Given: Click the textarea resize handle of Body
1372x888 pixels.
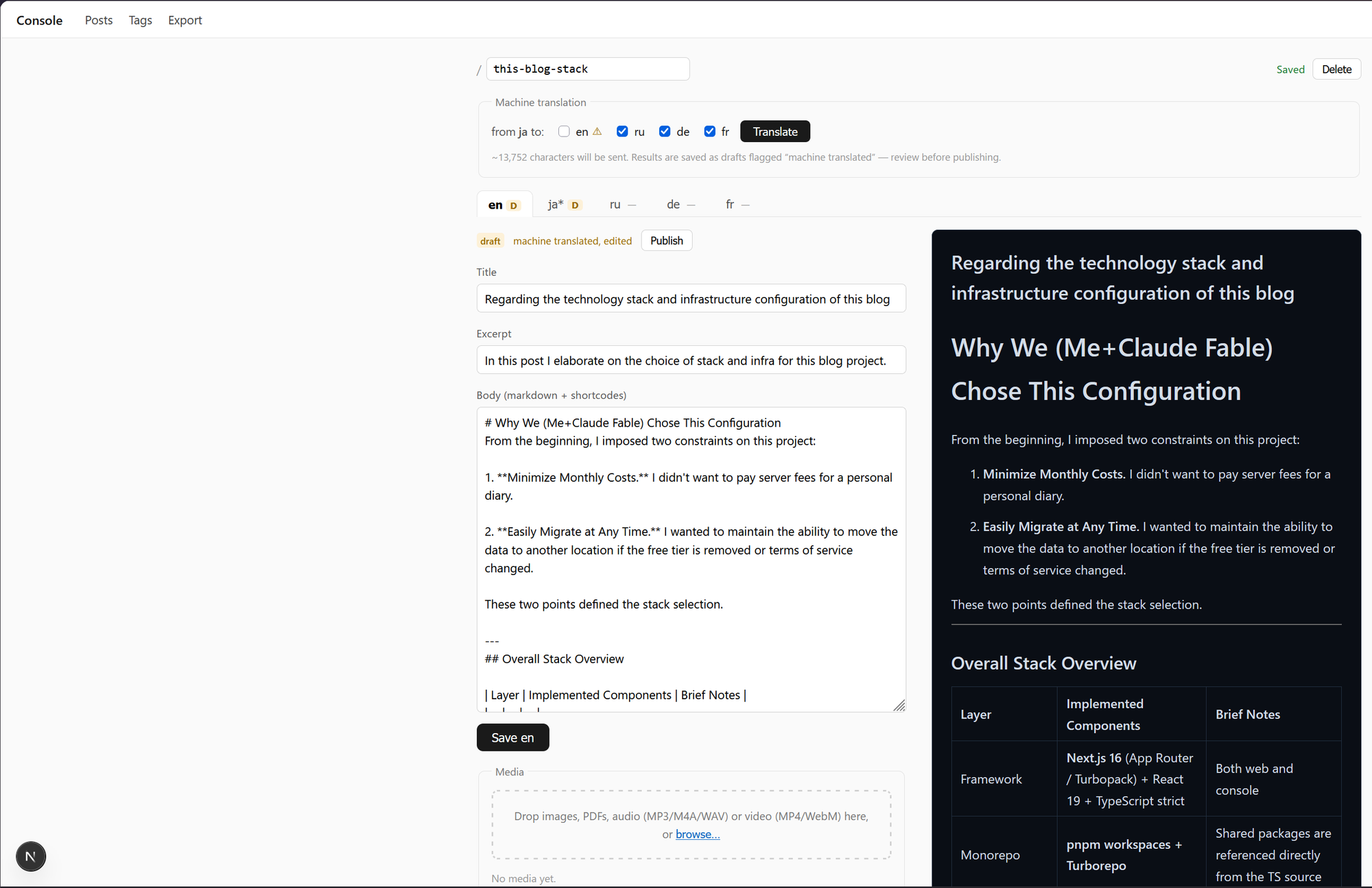Looking at the screenshot, I should point(899,705).
